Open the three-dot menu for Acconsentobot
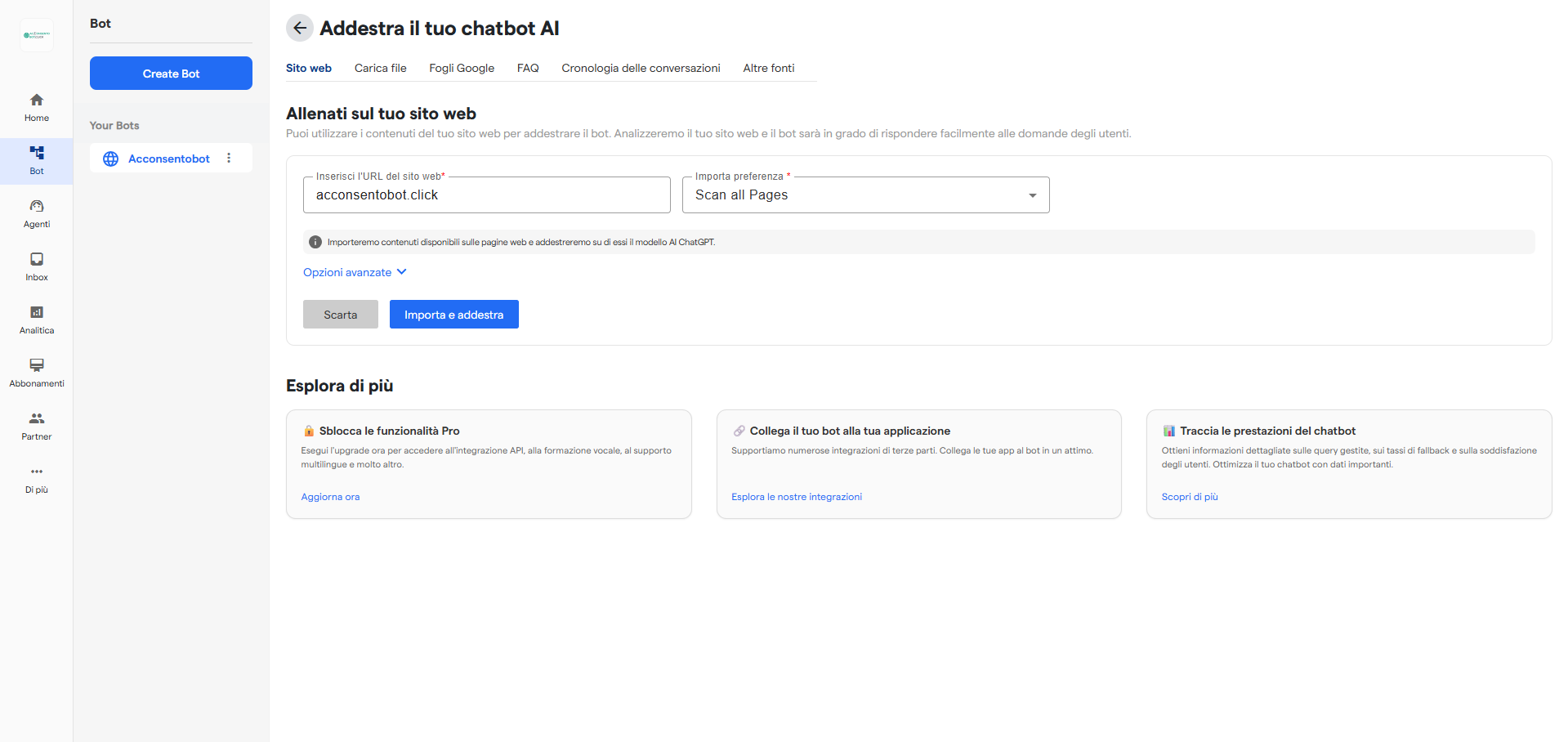The width and height of the screenshot is (1568, 742). (229, 158)
